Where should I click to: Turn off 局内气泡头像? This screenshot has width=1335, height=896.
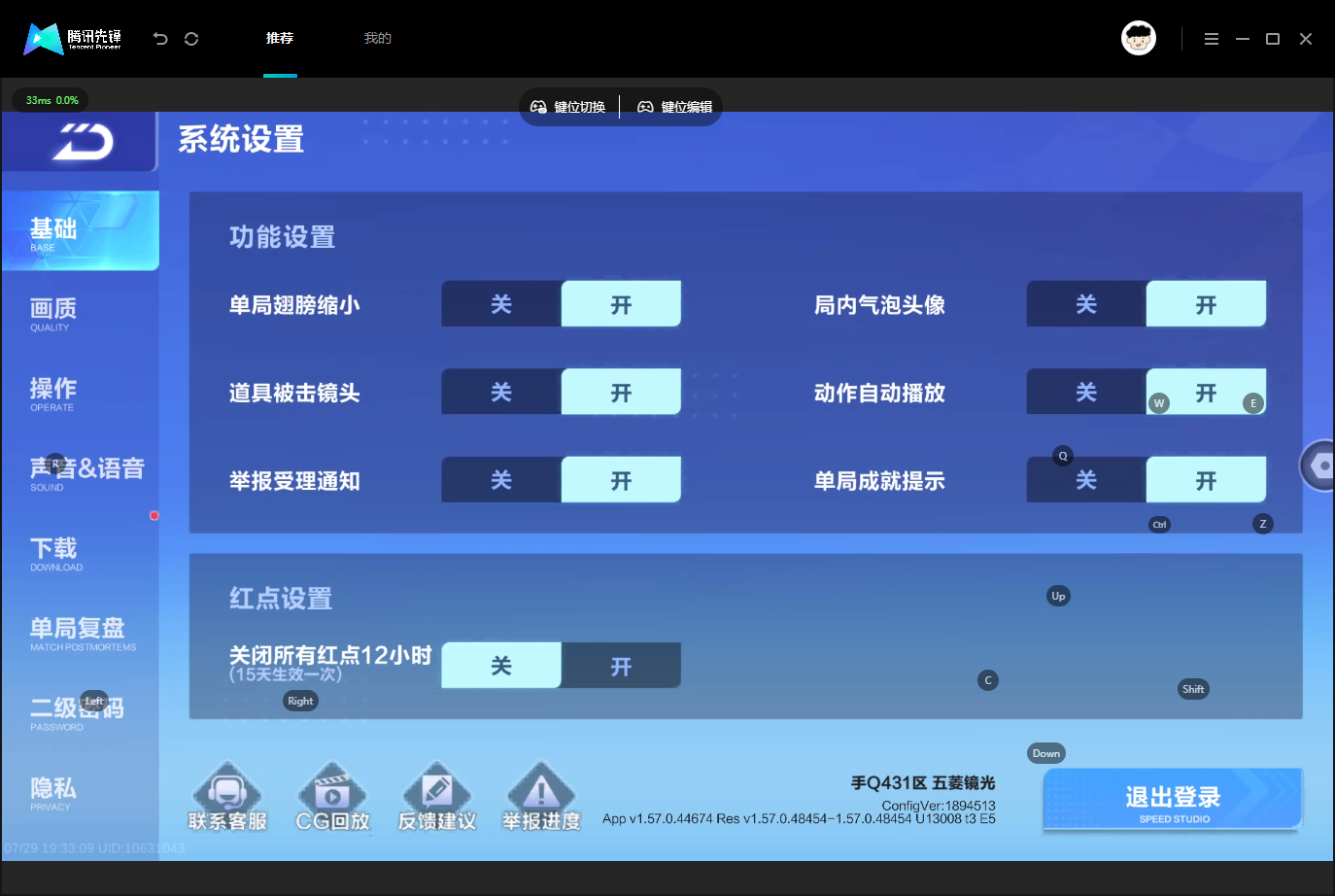[x=1086, y=304]
